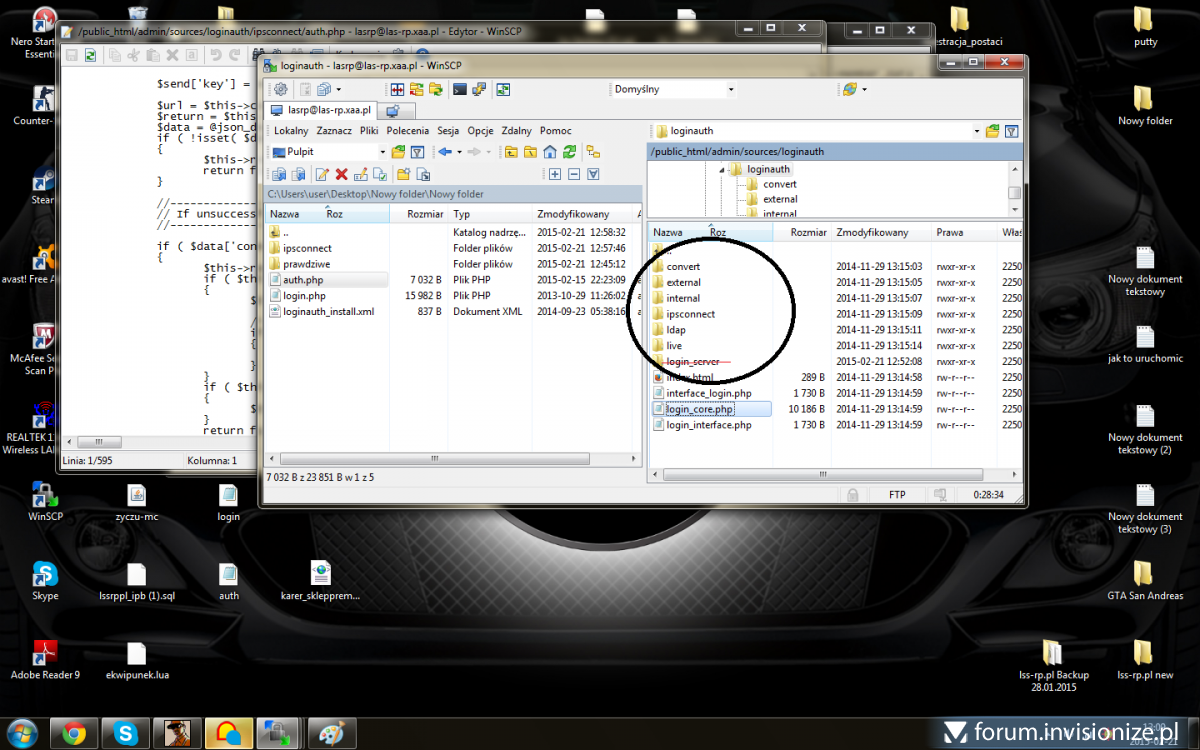Select the ipsconnect folder in remote panel
Viewport: 1200px width, 750px height.
[690, 314]
